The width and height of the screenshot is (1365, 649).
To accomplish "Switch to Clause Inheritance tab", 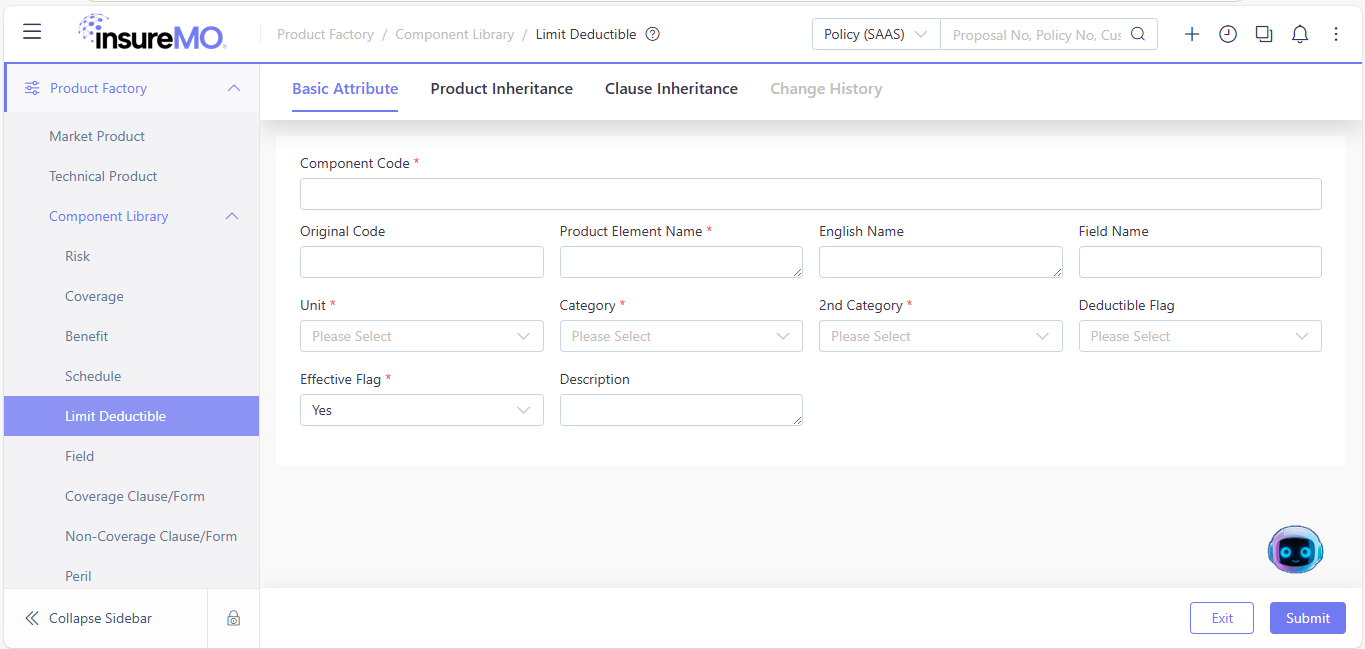I will tap(671, 88).
